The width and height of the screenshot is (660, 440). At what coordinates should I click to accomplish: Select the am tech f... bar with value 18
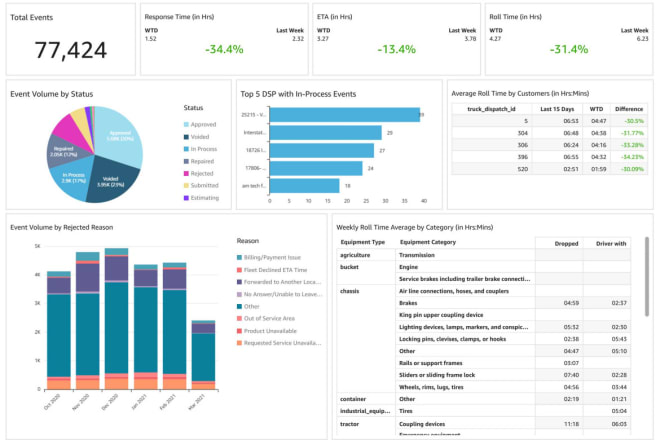tap(304, 186)
